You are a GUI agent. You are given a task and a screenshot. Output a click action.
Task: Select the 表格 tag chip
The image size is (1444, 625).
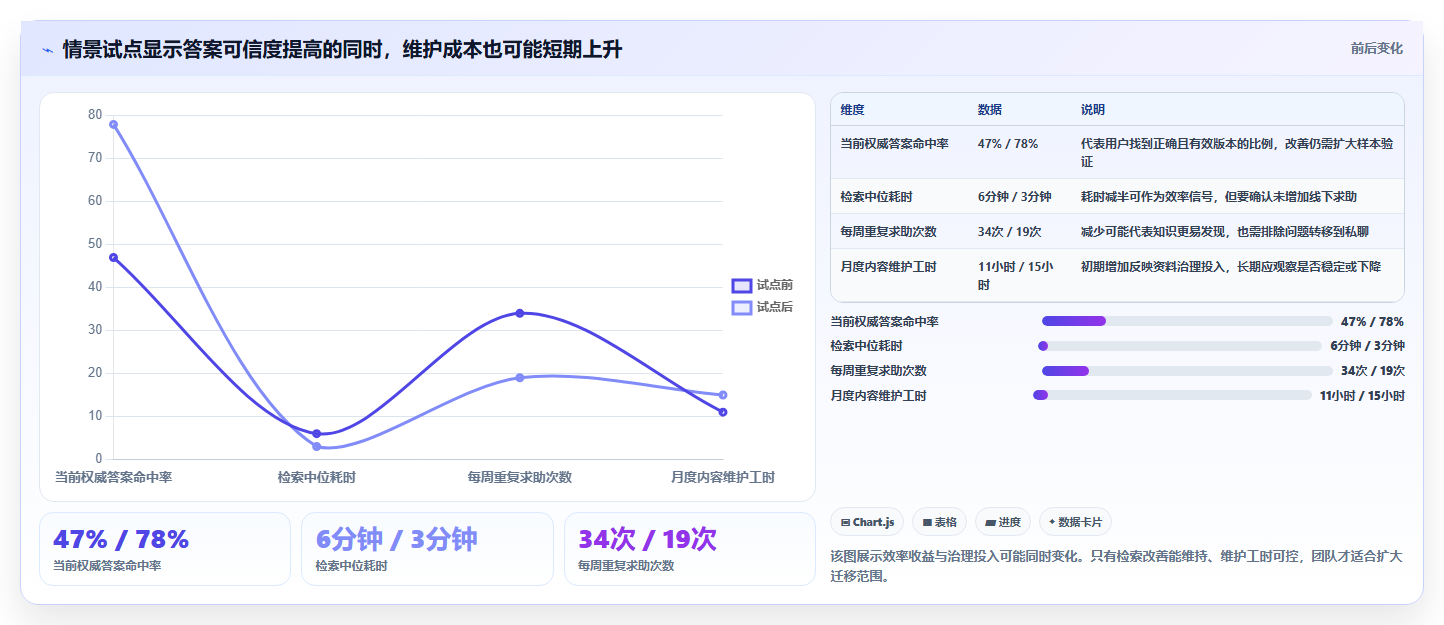pyautogui.click(x=939, y=522)
